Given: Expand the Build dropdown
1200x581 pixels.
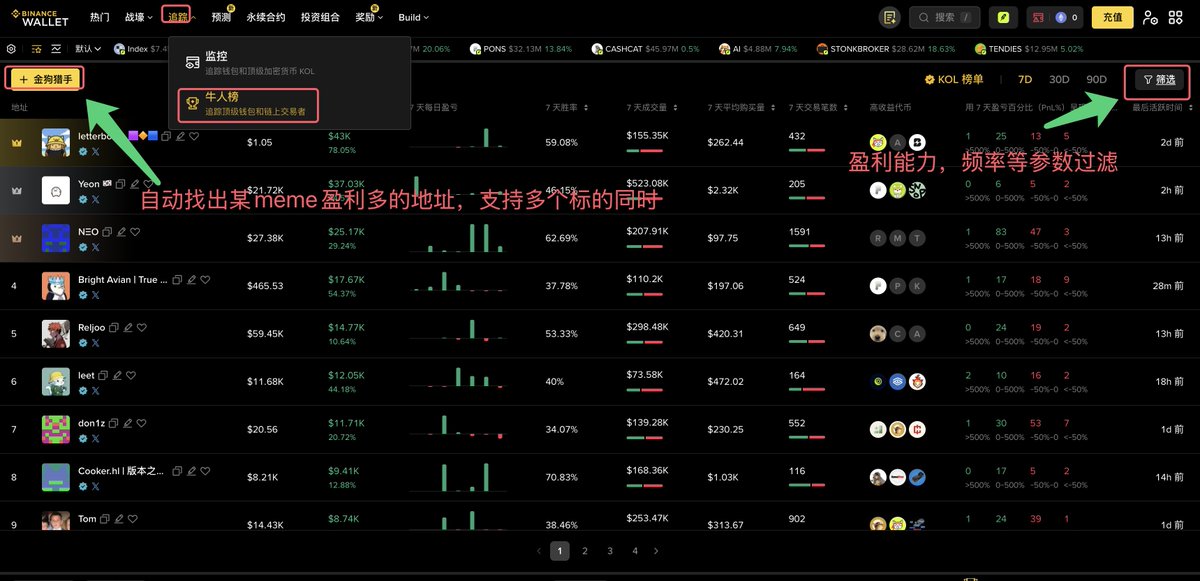Looking at the screenshot, I should click(413, 17).
